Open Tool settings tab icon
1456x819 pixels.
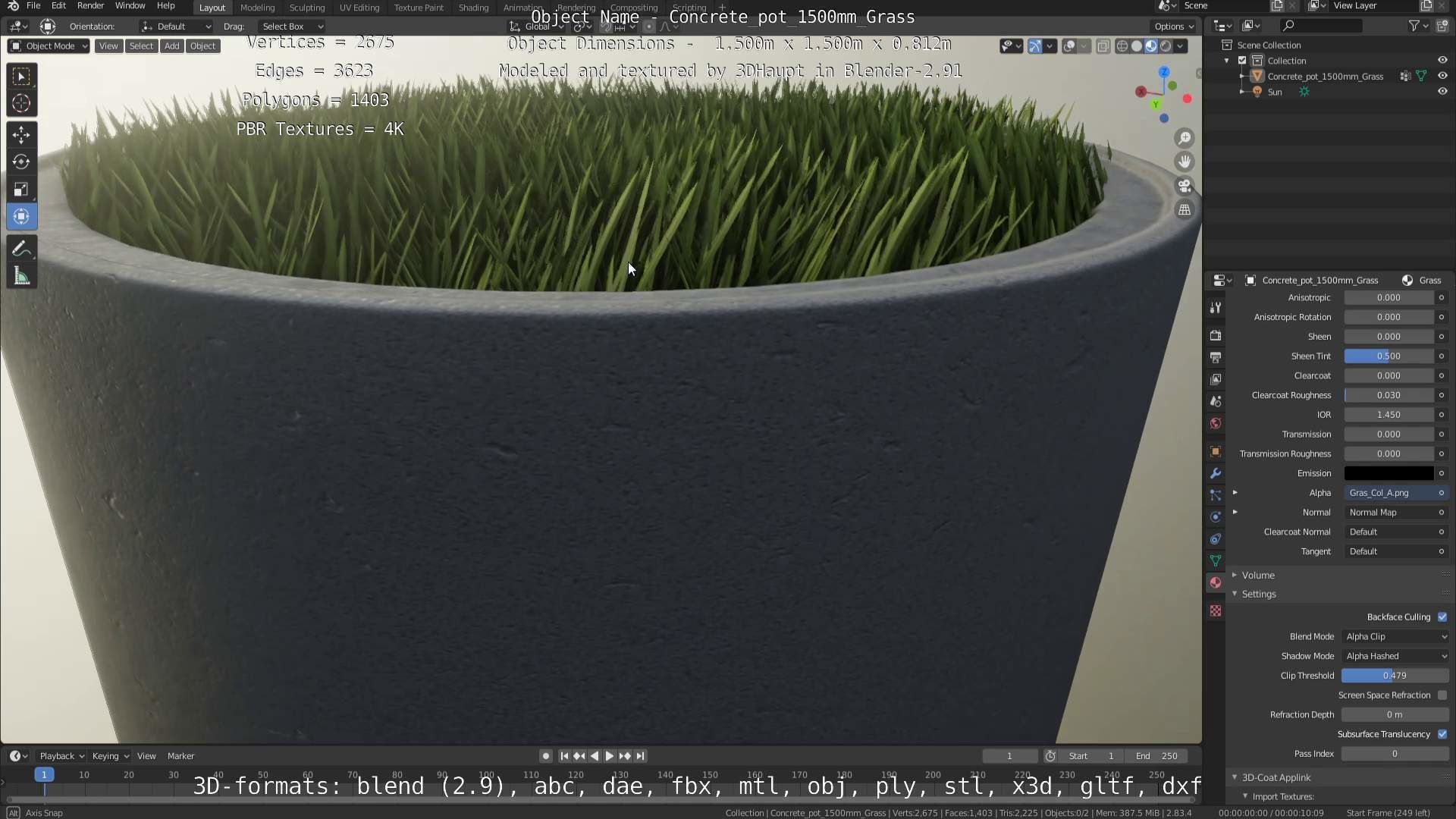(1216, 307)
